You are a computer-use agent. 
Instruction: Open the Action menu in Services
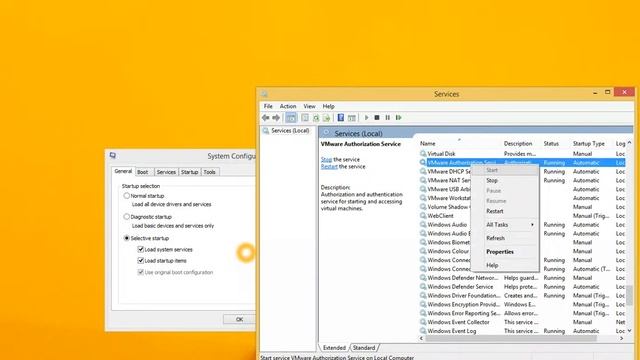[x=288, y=106]
